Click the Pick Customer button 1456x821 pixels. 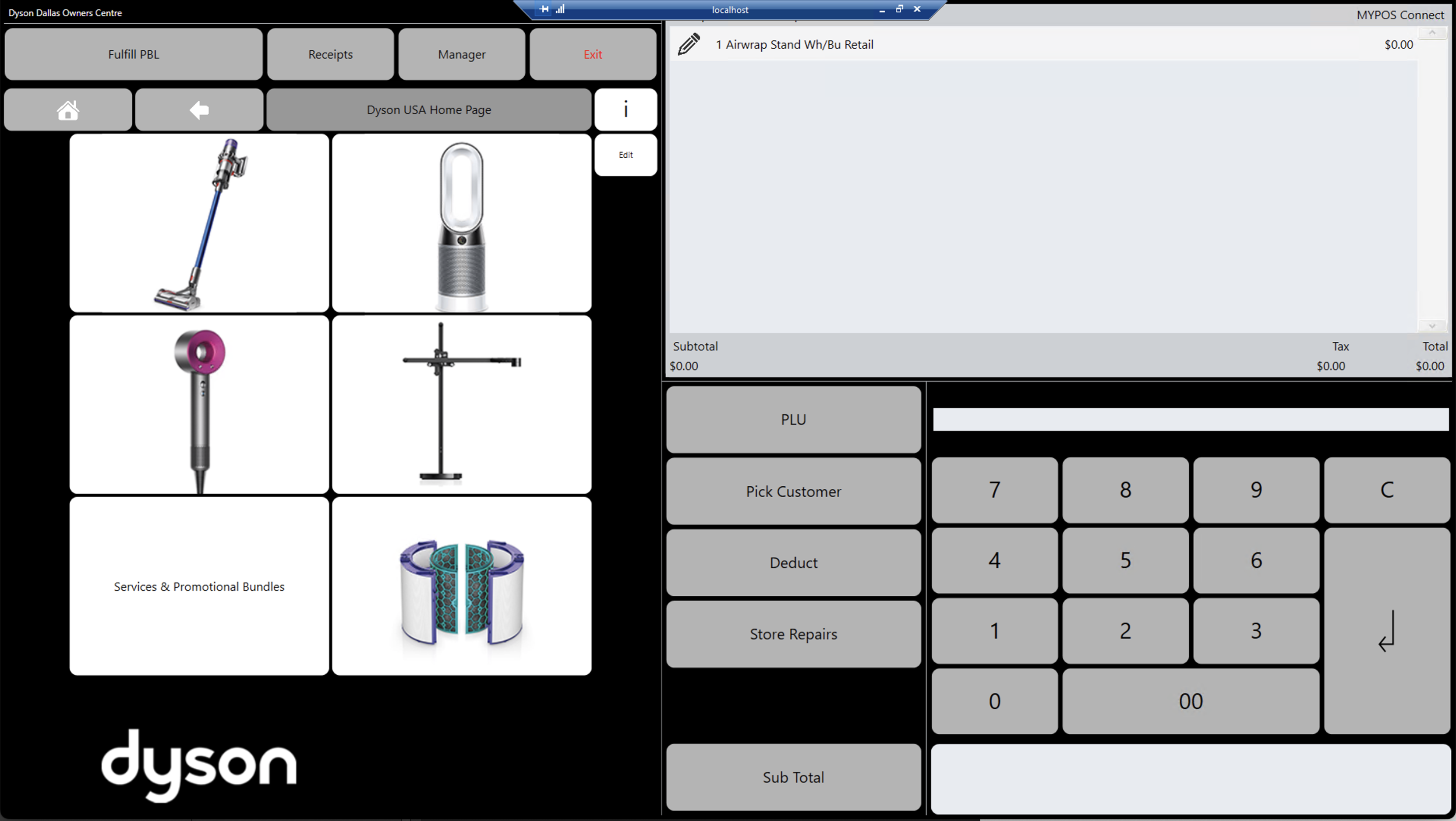[x=793, y=491]
